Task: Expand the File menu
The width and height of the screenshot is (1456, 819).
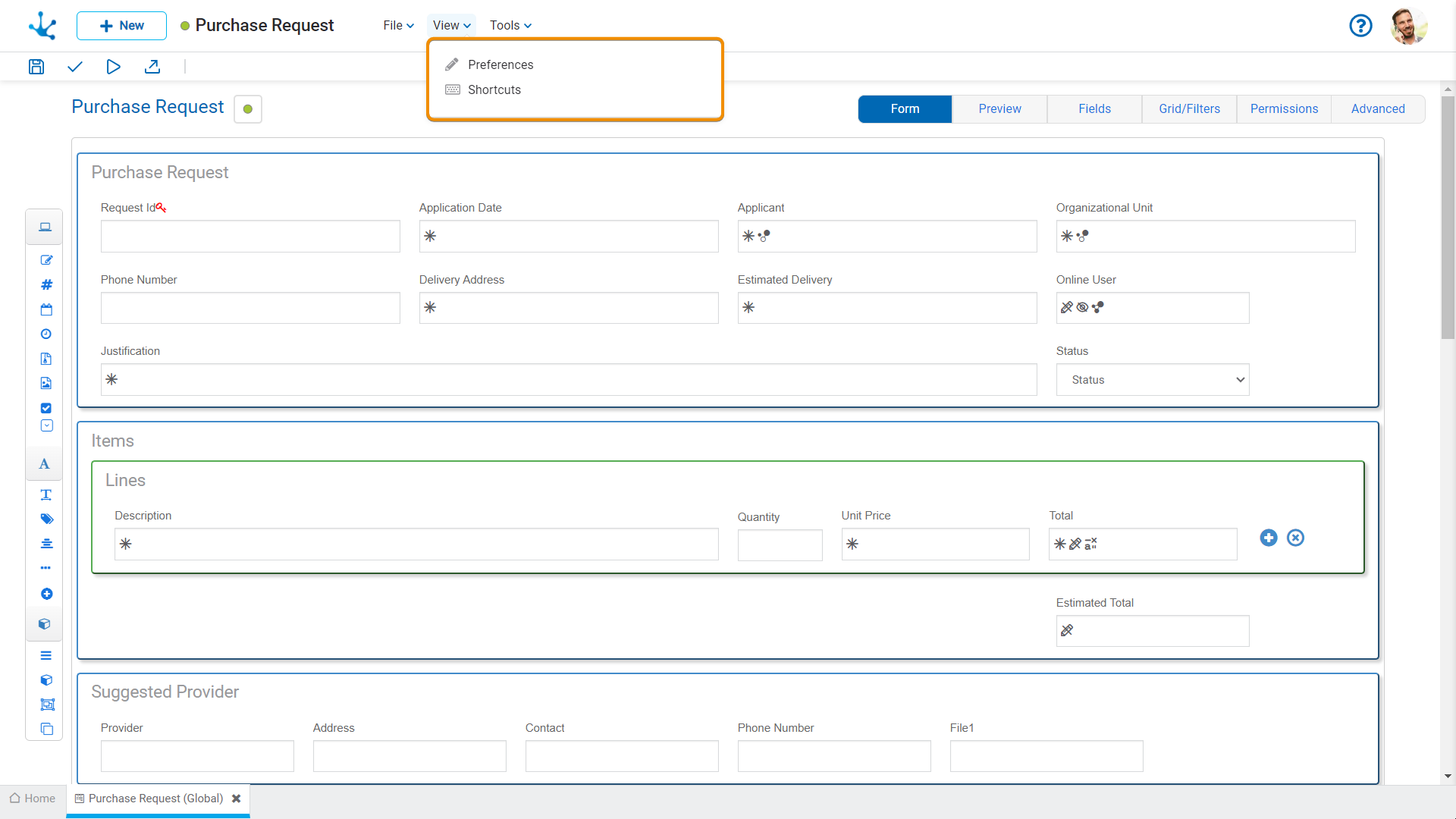Action: coord(398,25)
